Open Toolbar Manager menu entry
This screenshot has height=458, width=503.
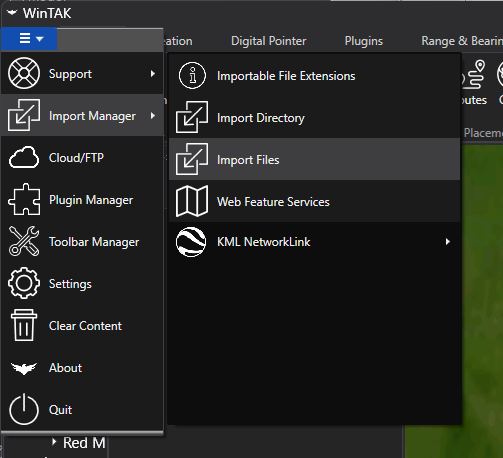click(x=82, y=241)
